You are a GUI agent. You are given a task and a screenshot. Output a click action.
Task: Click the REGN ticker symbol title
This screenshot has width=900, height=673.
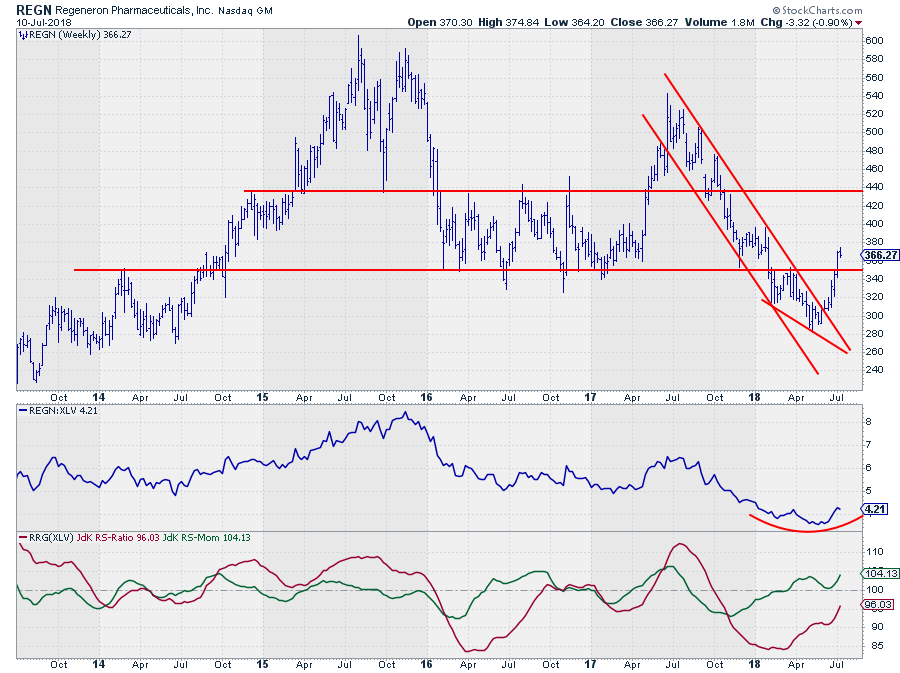[x=34, y=10]
